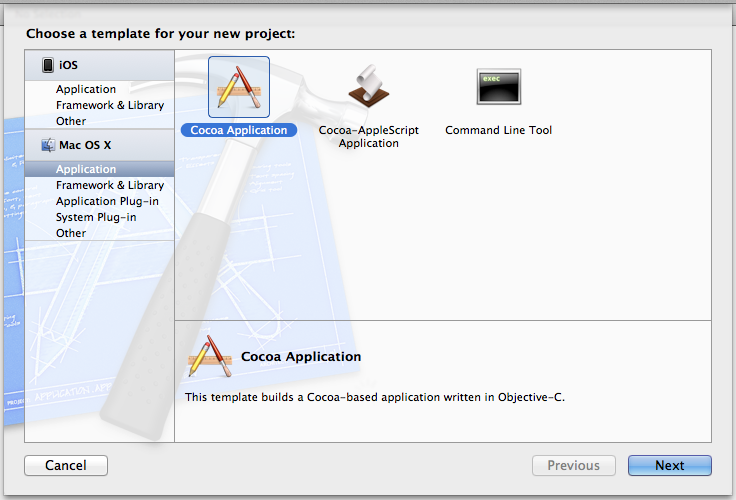The image size is (736, 500).
Task: Click the template description sentence about Objective-C
Action: (x=375, y=397)
